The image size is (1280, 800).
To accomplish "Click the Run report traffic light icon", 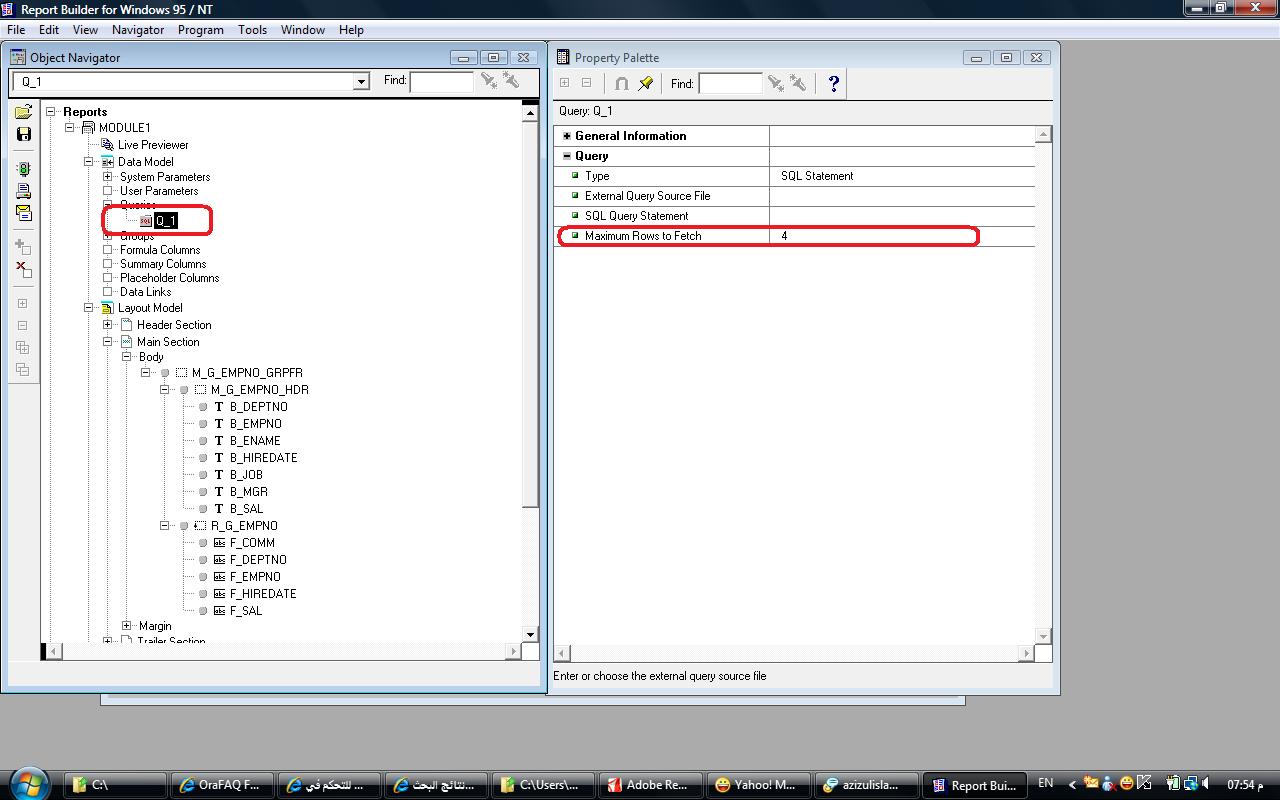I will [23, 170].
